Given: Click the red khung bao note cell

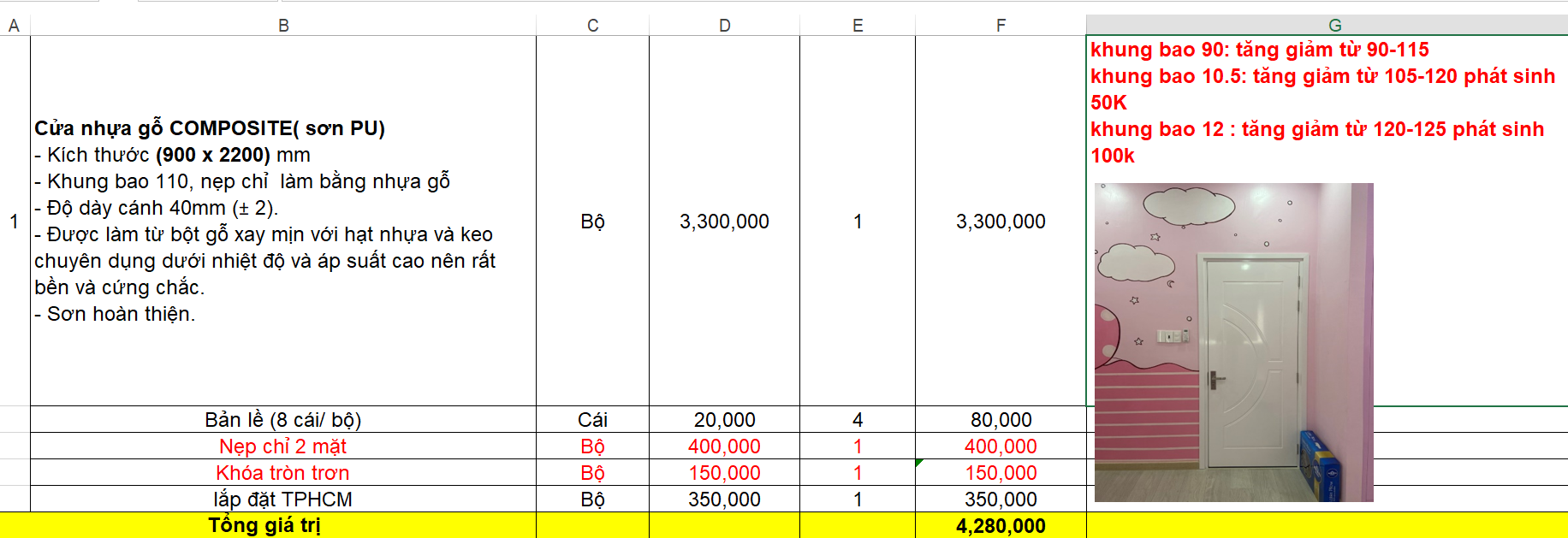Looking at the screenshot, I should click(x=1322, y=103).
